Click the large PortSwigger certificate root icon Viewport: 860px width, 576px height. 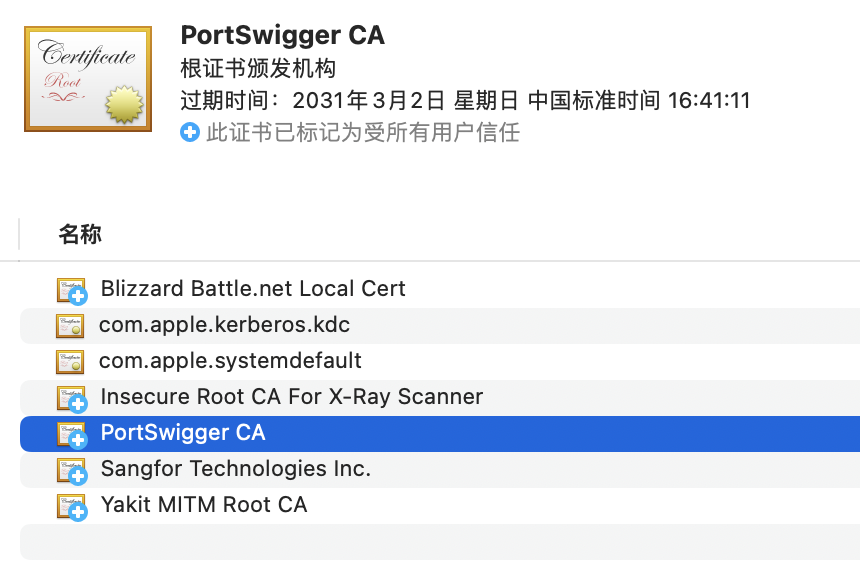pos(88,79)
